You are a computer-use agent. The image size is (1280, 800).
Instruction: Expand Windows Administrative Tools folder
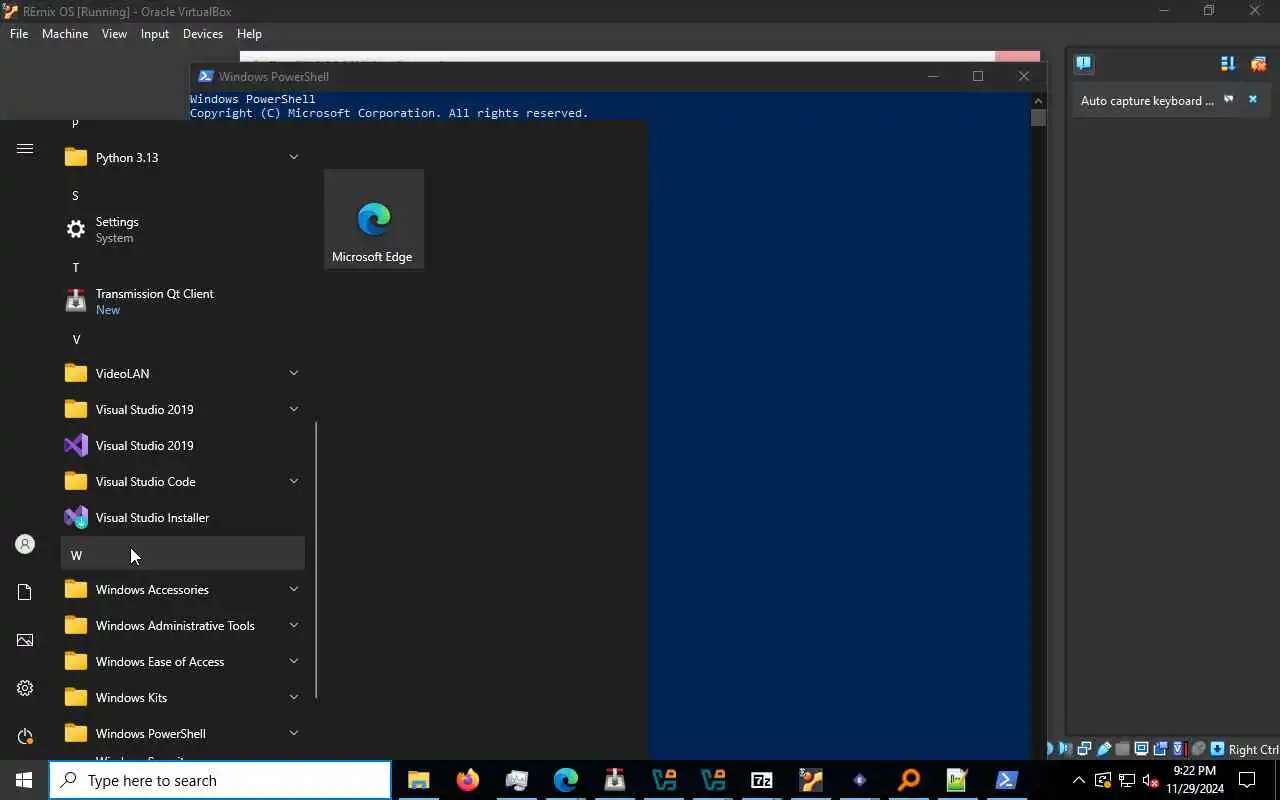pos(183,625)
